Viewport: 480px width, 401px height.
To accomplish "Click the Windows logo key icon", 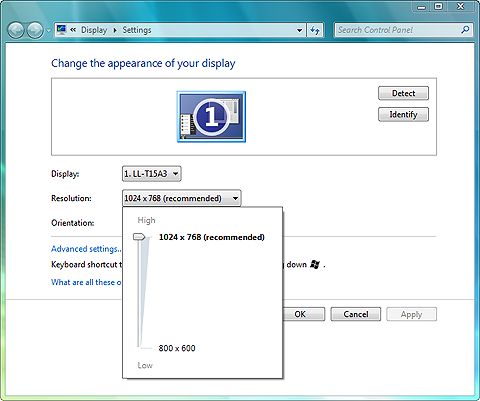I will 315,264.
